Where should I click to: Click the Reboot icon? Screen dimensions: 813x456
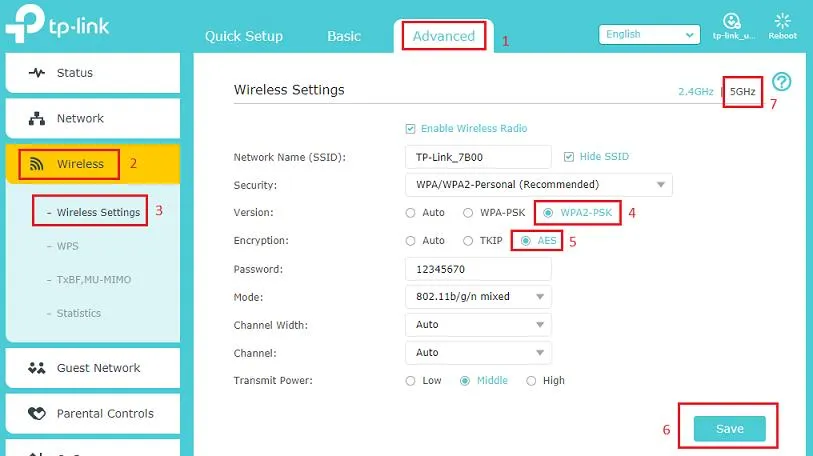(782, 21)
